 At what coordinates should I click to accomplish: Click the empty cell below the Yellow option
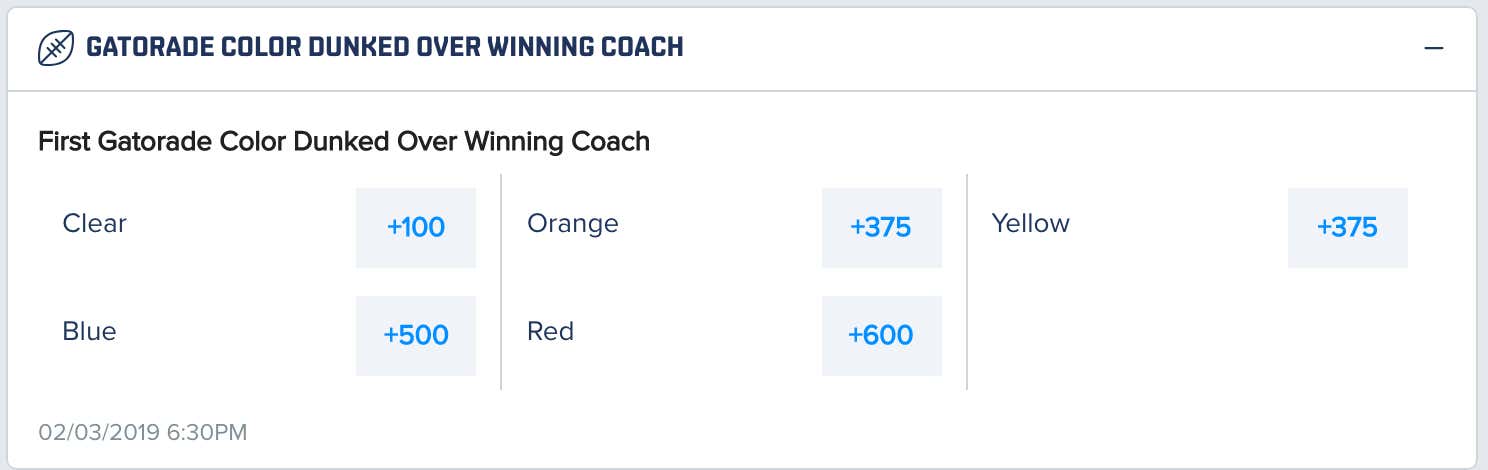click(x=1200, y=336)
